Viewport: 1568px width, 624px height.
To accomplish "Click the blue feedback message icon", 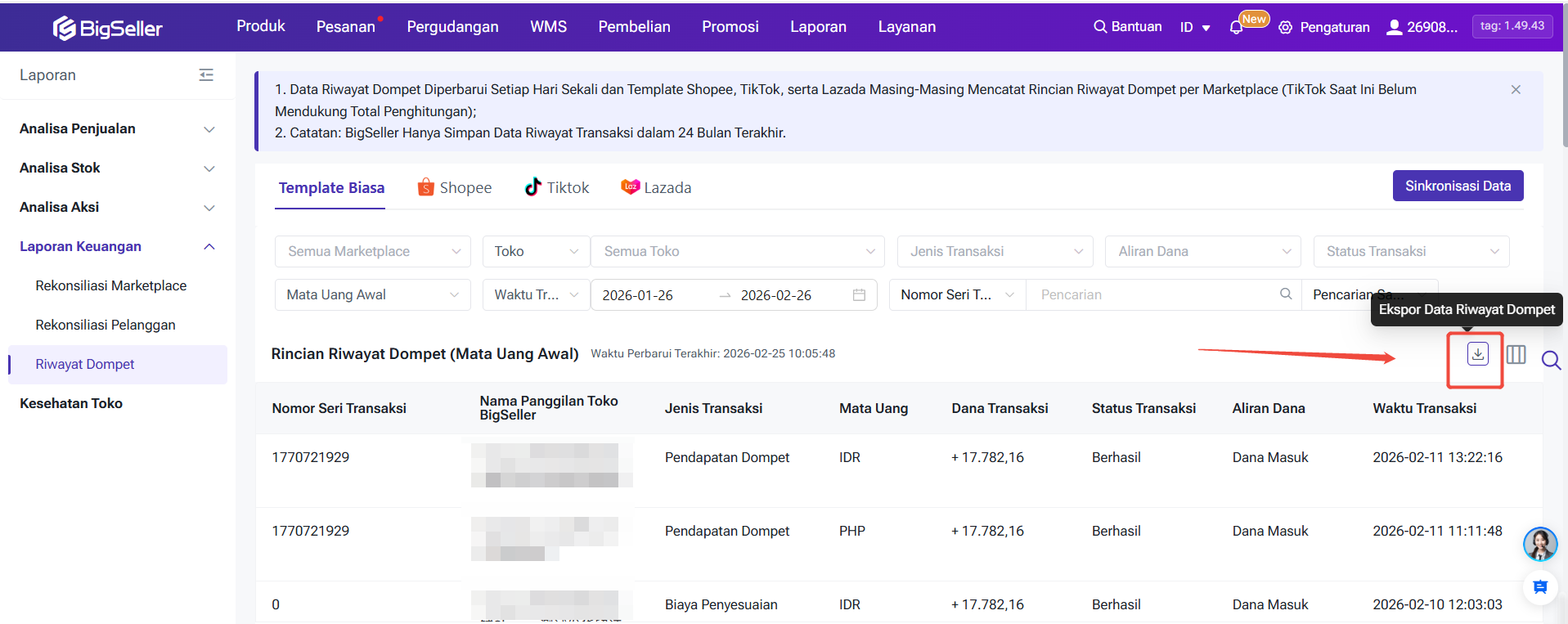I will pyautogui.click(x=1539, y=587).
